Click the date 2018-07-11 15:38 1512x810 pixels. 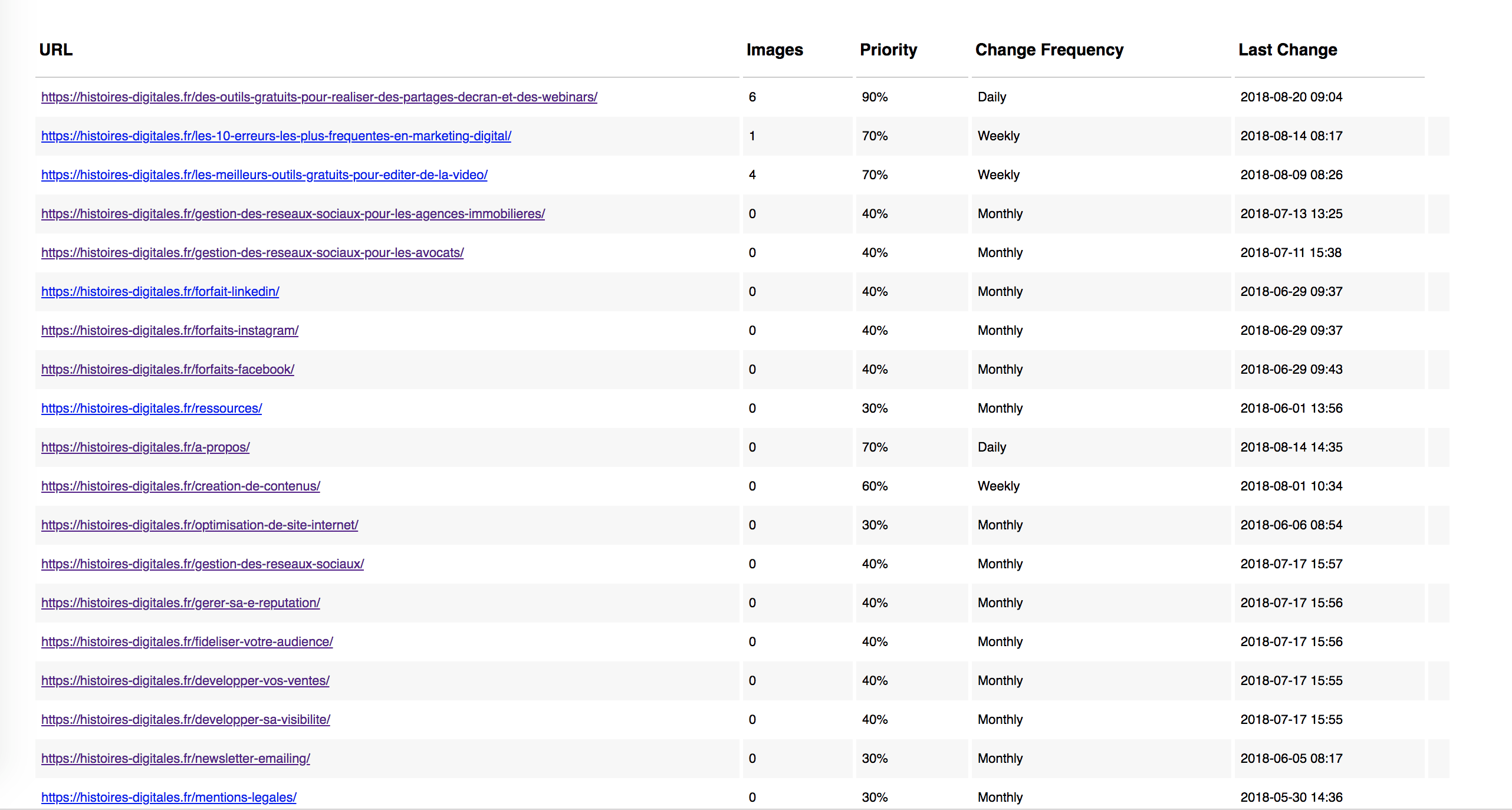click(1291, 252)
